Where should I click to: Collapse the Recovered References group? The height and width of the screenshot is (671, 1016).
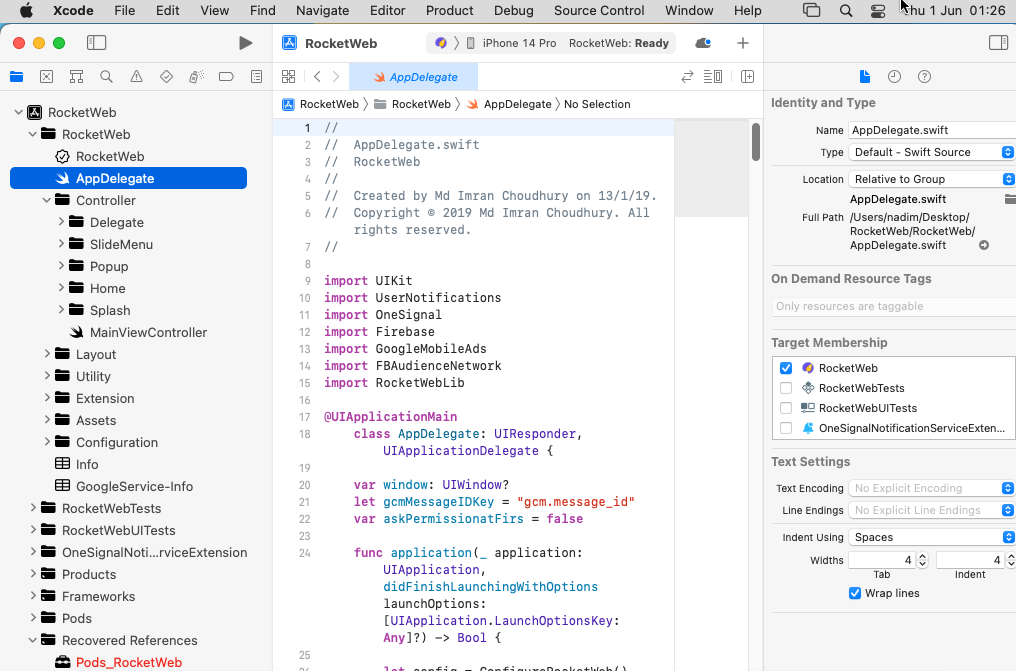[32, 641]
